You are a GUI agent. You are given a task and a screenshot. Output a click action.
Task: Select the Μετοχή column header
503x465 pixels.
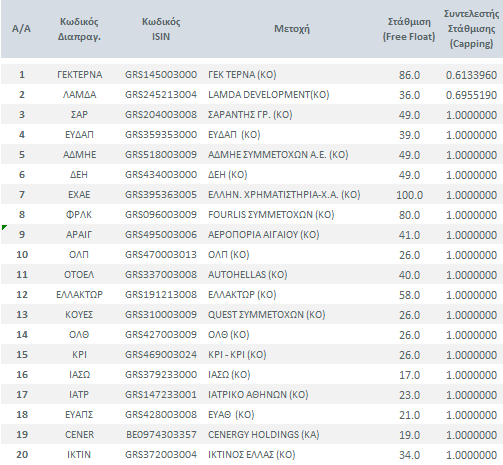292,29
